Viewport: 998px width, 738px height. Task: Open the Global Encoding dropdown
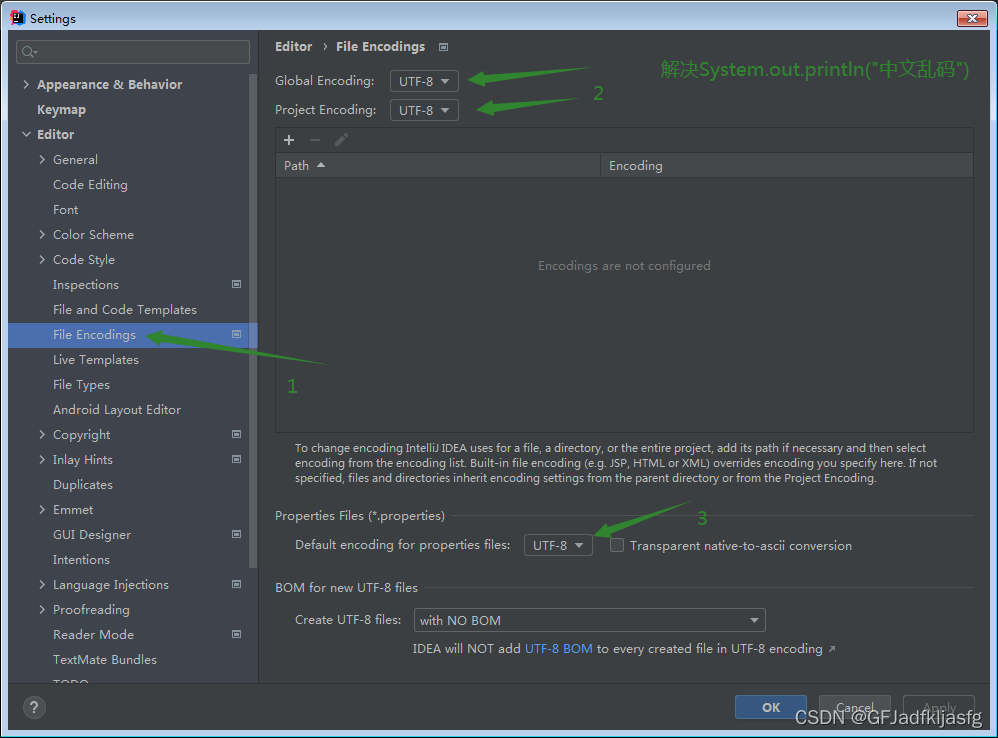424,81
